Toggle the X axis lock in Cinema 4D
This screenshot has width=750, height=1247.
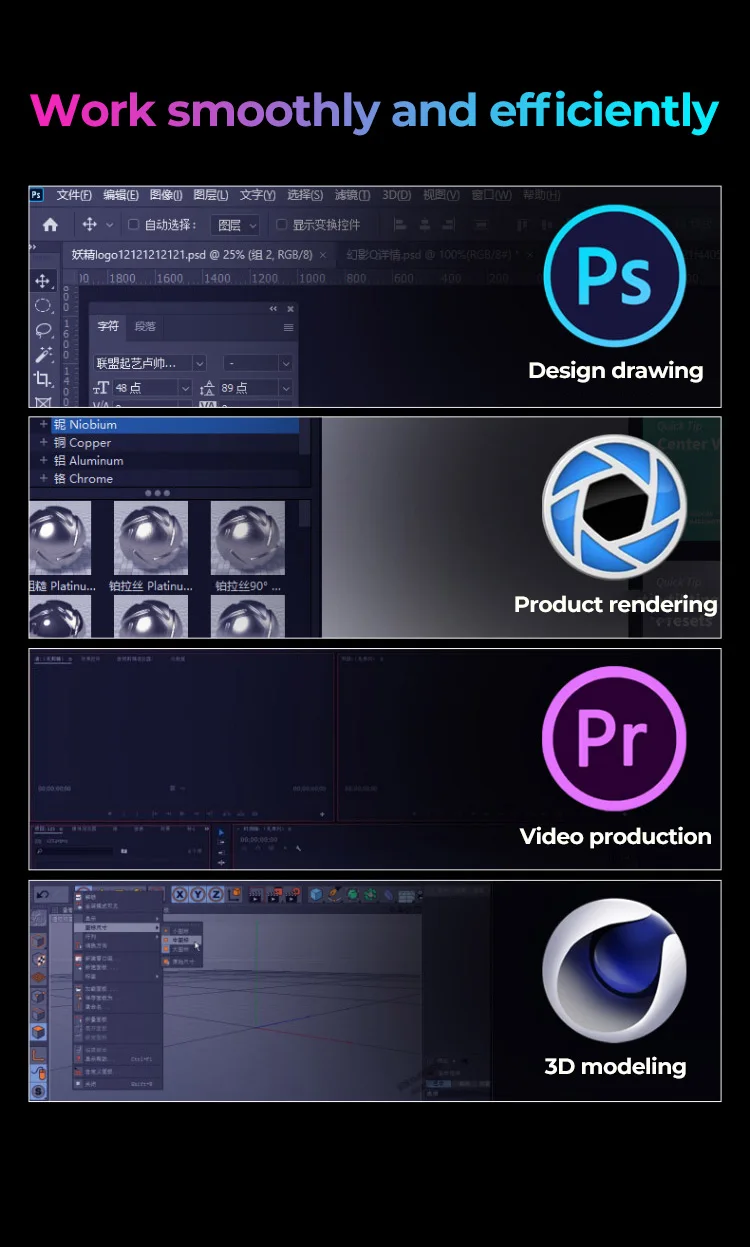(x=181, y=894)
